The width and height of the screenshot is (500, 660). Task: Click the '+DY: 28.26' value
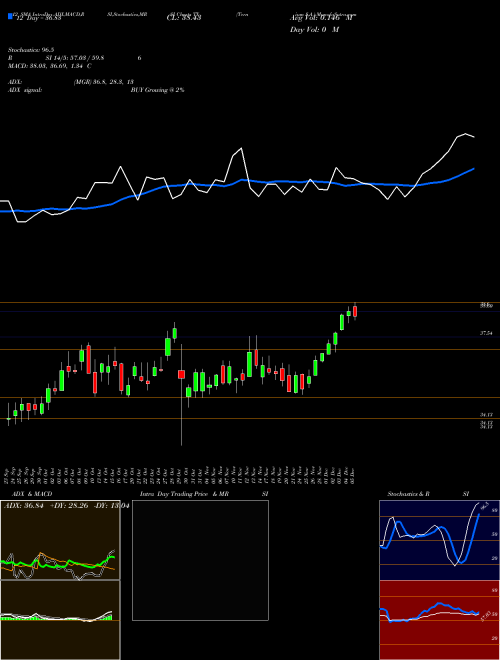point(69,505)
